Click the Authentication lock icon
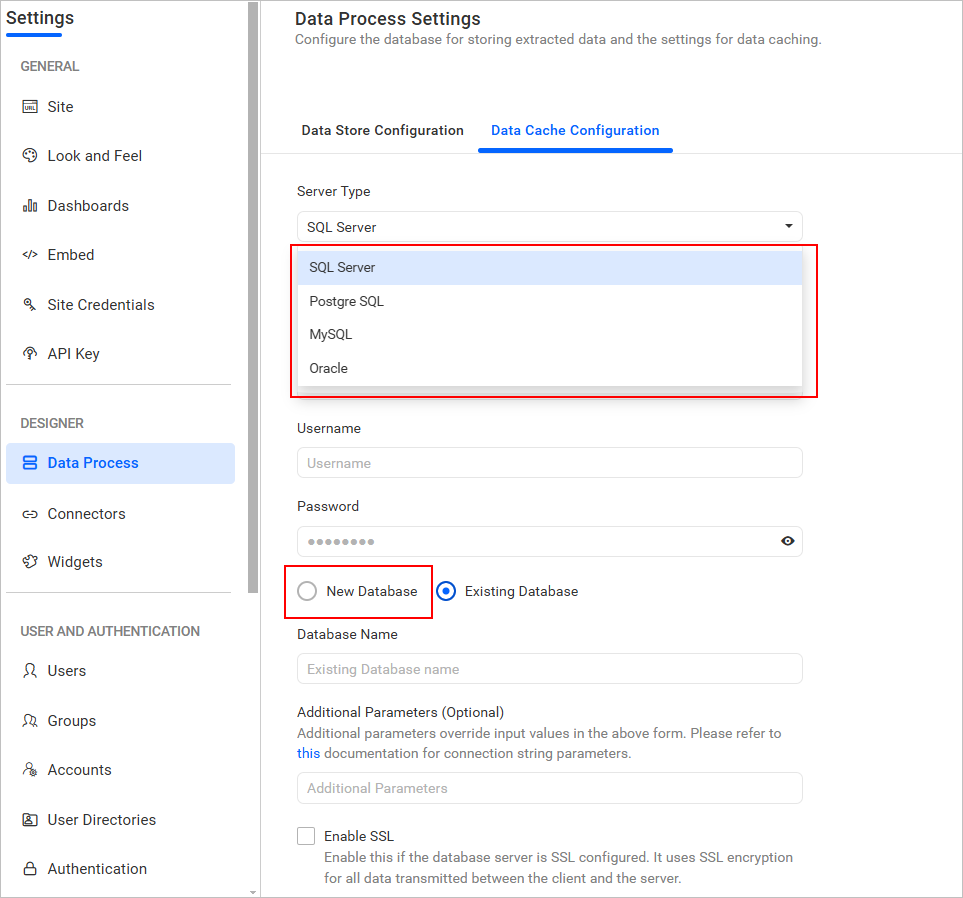The height and width of the screenshot is (898, 963). coord(28,868)
